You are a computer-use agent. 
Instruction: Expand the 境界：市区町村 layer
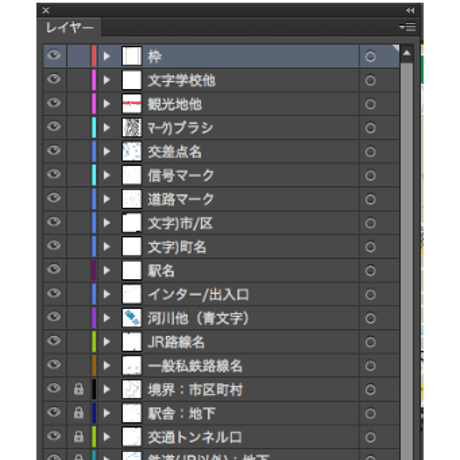click(x=107, y=389)
